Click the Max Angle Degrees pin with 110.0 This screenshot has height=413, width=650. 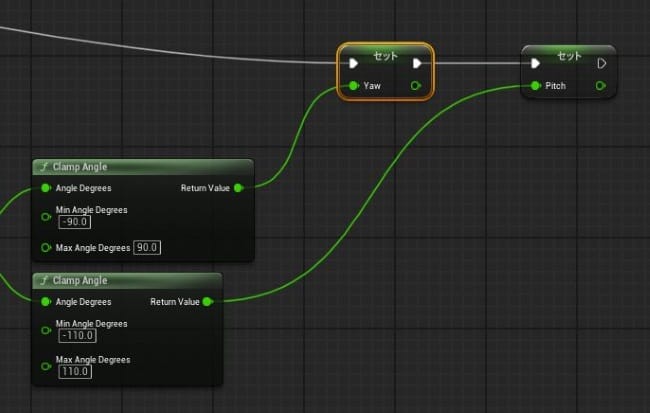coord(46,367)
